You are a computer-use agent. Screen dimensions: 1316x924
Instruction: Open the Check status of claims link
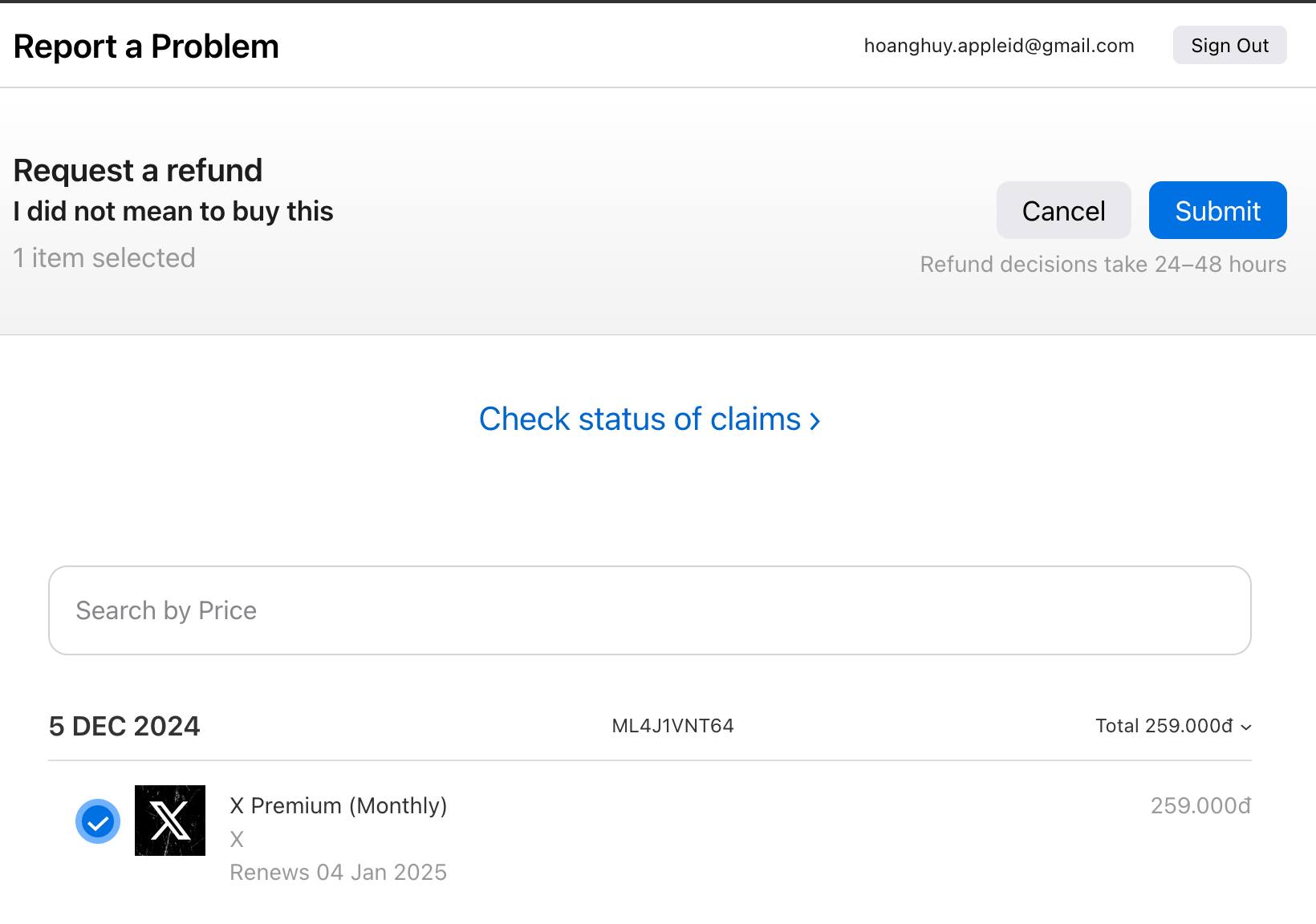click(640, 419)
